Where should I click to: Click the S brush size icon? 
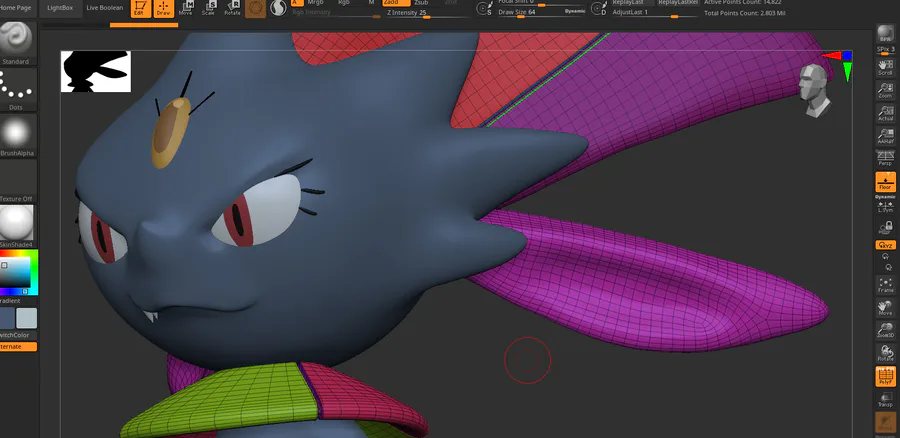pyautogui.click(x=485, y=9)
